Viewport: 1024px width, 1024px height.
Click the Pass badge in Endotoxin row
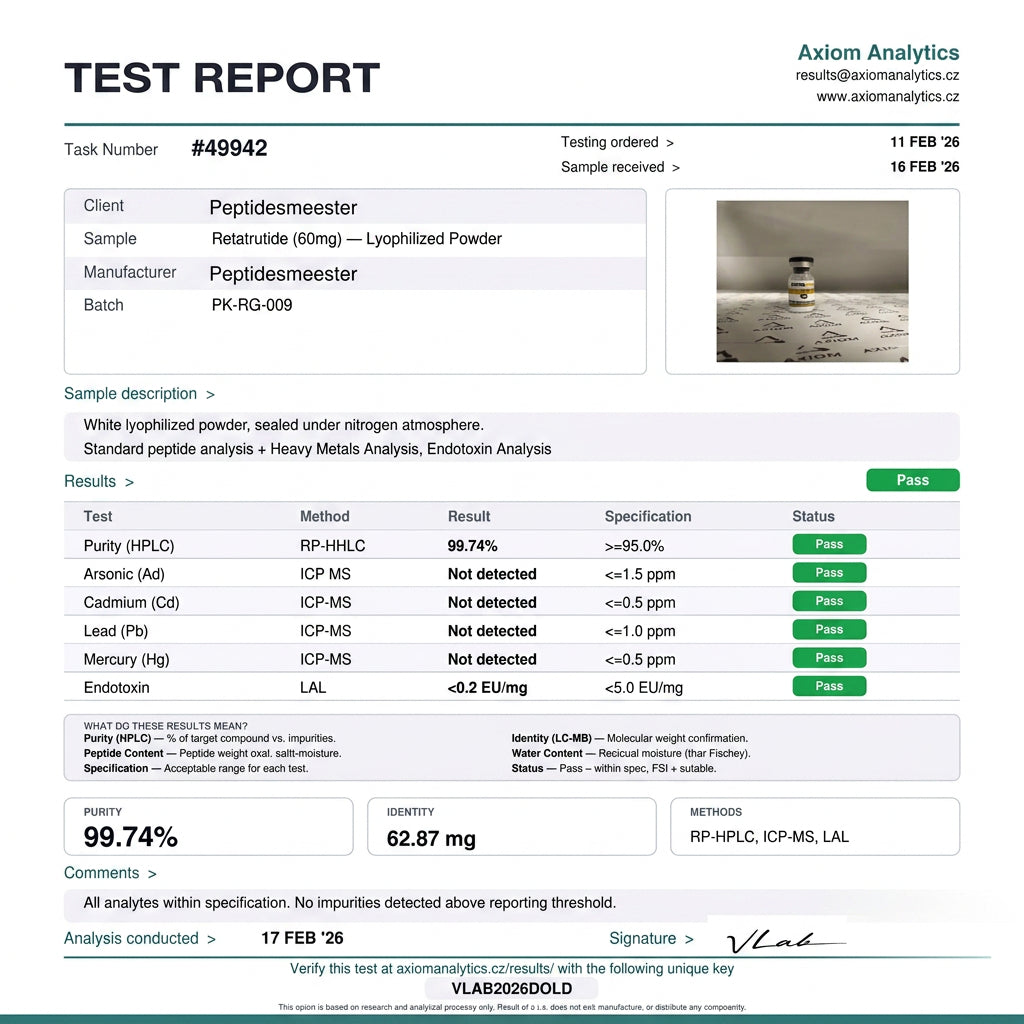point(829,686)
